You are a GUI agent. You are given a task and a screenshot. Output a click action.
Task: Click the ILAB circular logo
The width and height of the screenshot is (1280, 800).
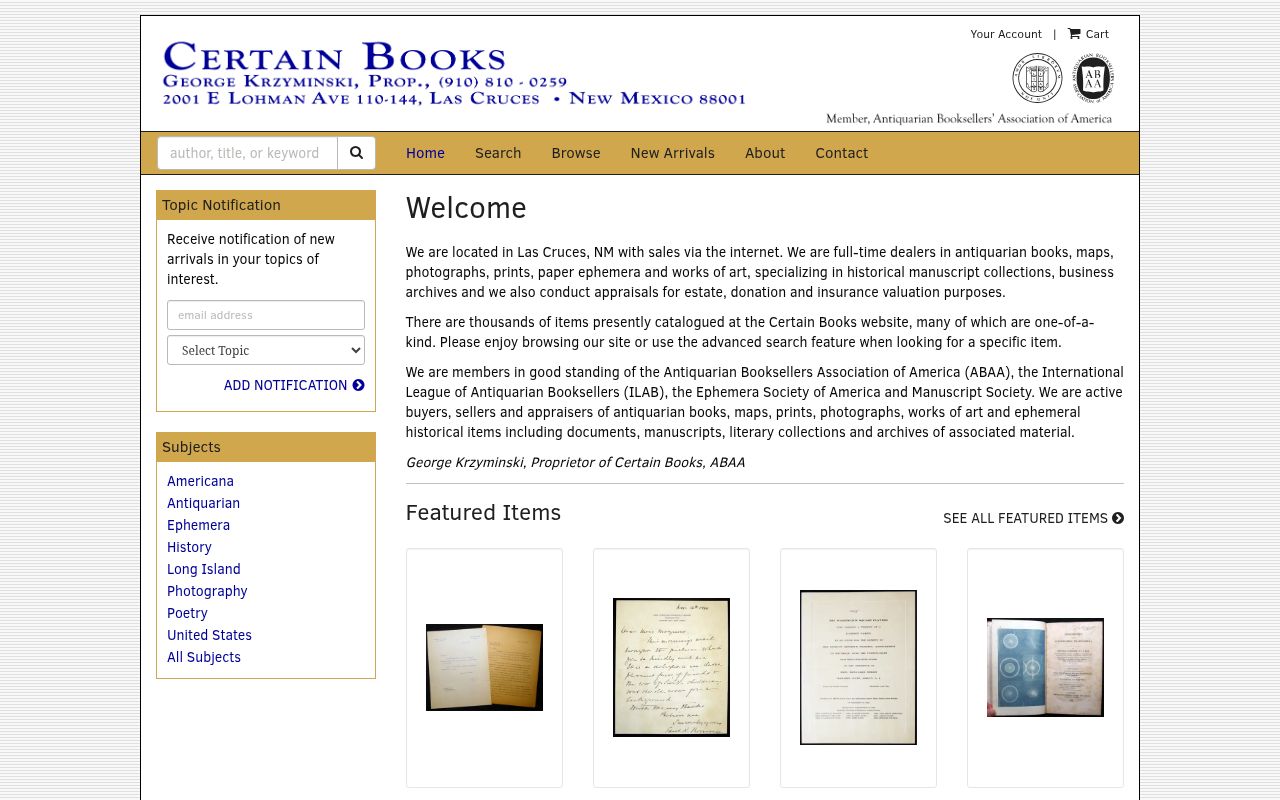point(1037,78)
